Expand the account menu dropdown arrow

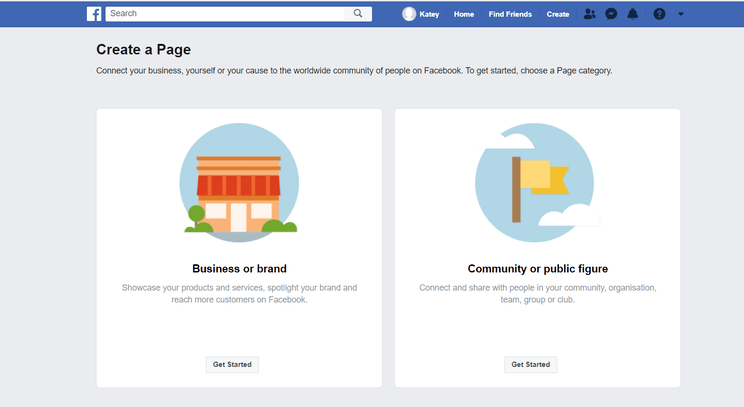[x=680, y=14]
